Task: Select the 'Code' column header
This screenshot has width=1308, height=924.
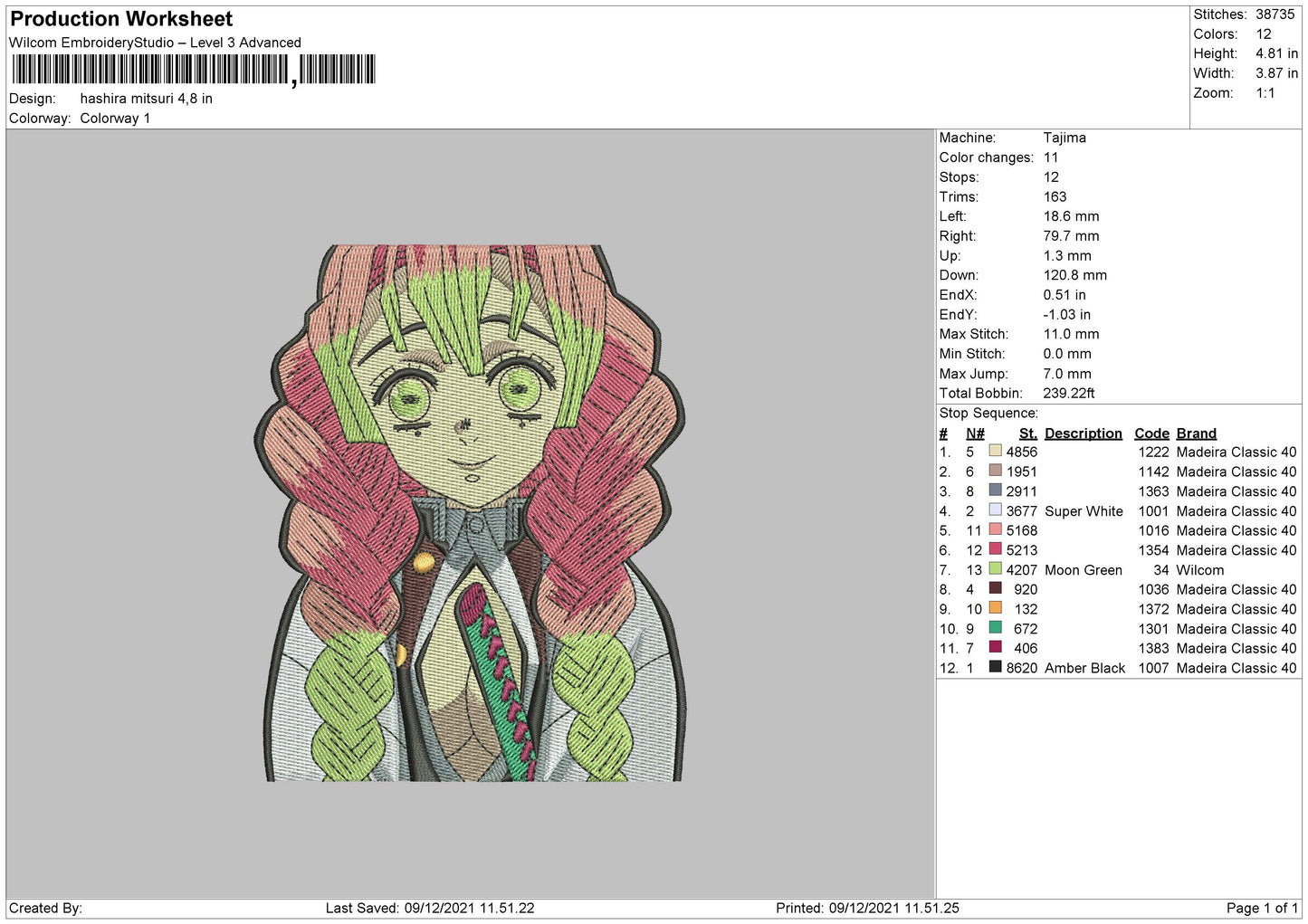Action: 1152,433
